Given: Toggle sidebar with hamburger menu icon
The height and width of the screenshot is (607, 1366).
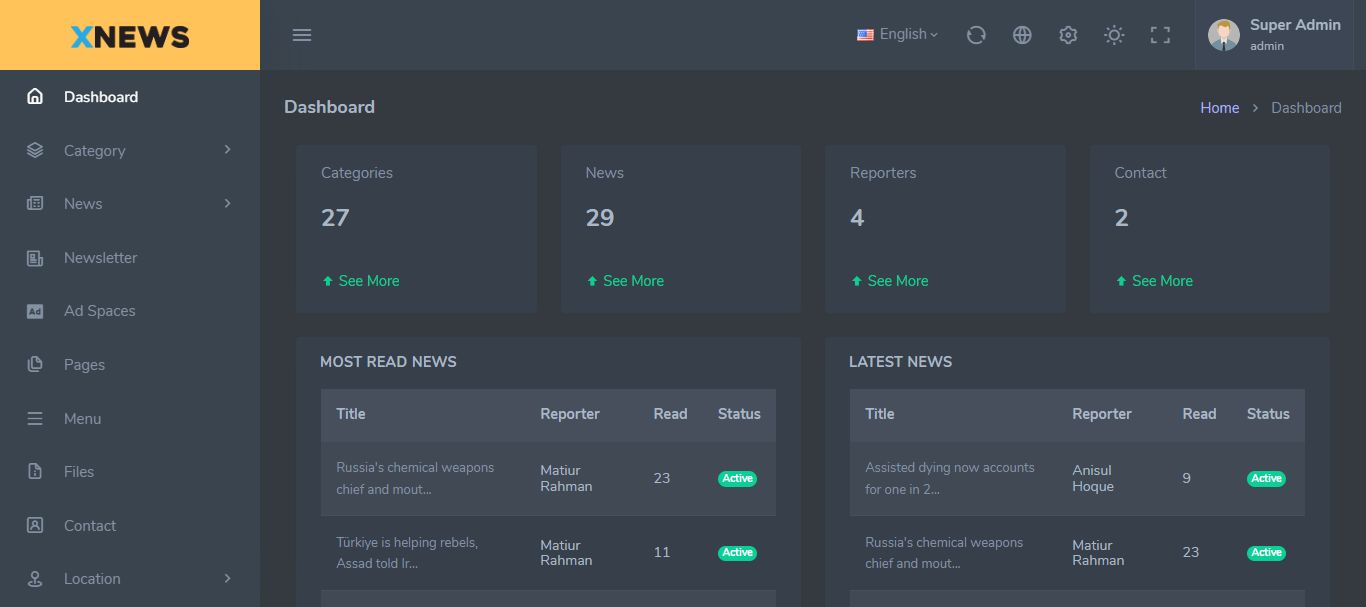Looking at the screenshot, I should tap(302, 35).
